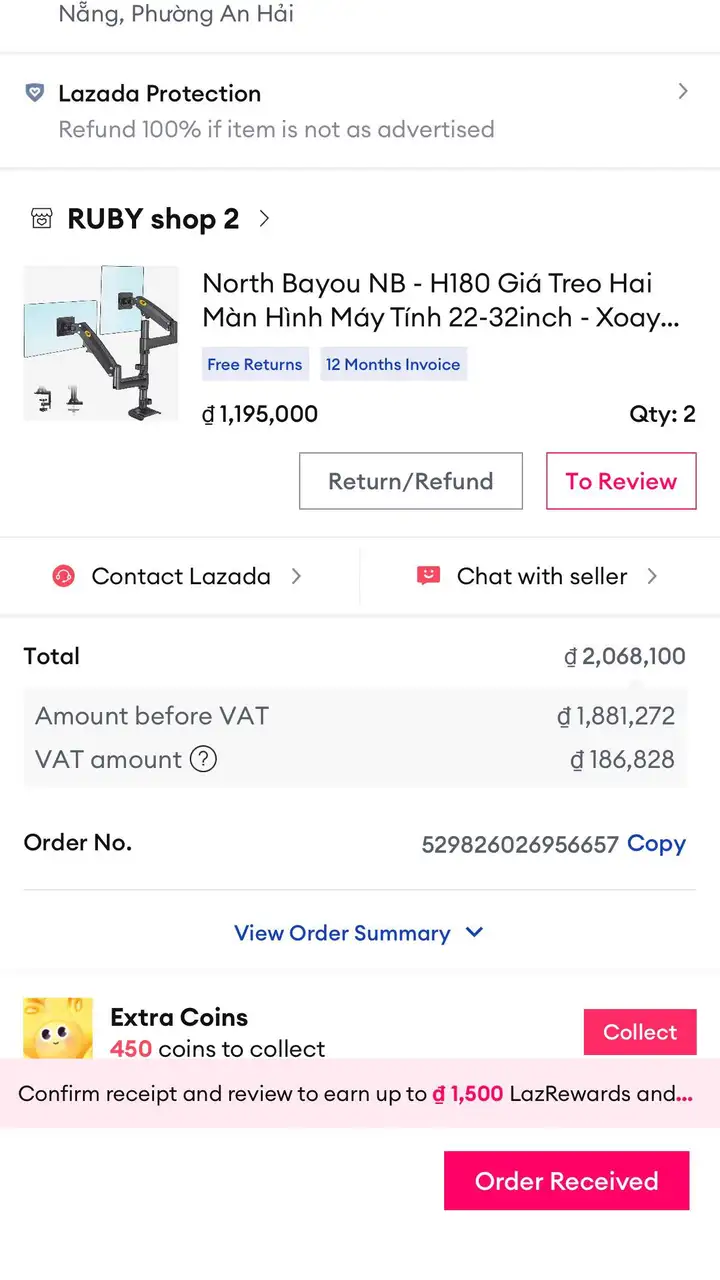The height and width of the screenshot is (1280, 720).
Task: Open Chat with seller option
Action: tap(540, 576)
